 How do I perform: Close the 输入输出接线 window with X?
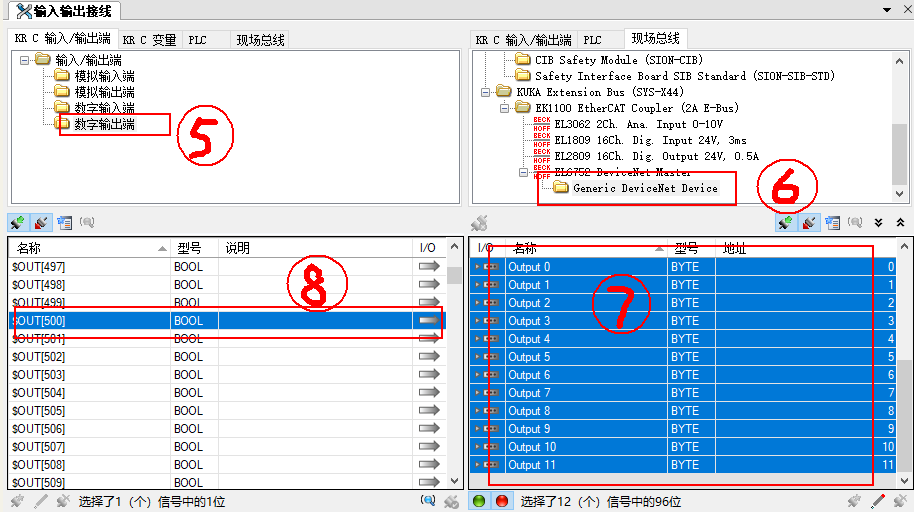pos(907,10)
